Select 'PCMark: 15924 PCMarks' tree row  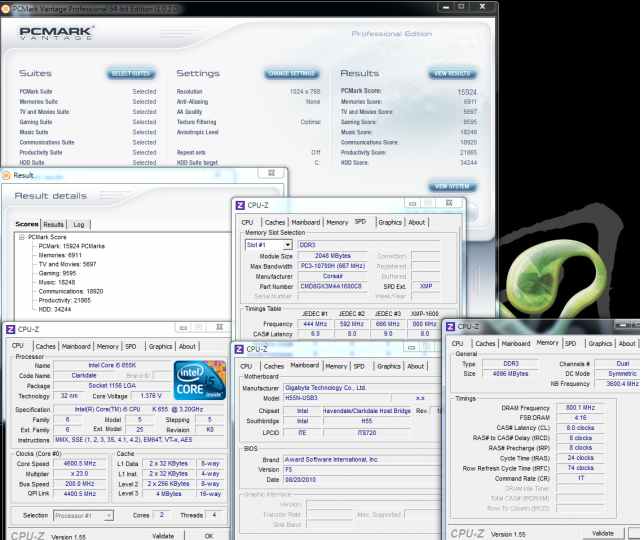[72, 246]
